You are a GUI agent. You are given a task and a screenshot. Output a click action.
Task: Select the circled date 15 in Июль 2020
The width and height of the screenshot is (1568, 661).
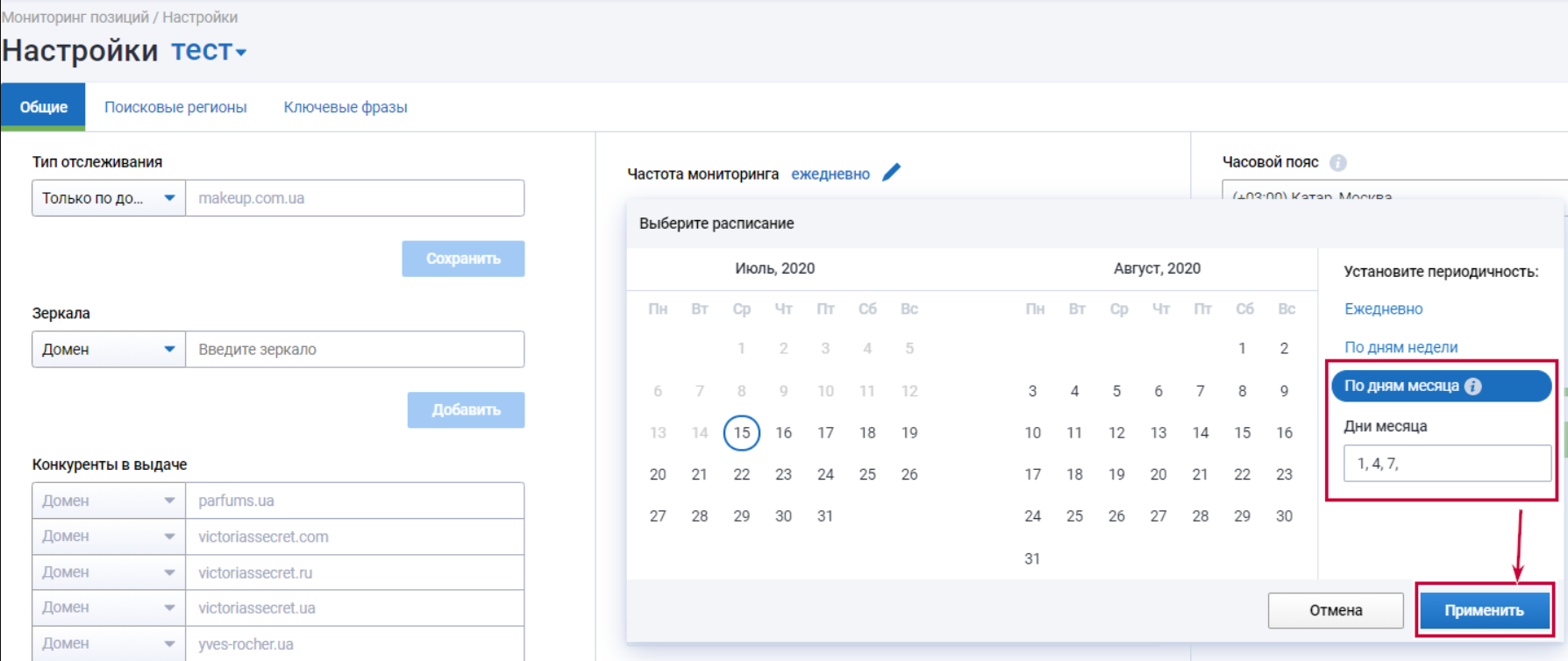[741, 432]
